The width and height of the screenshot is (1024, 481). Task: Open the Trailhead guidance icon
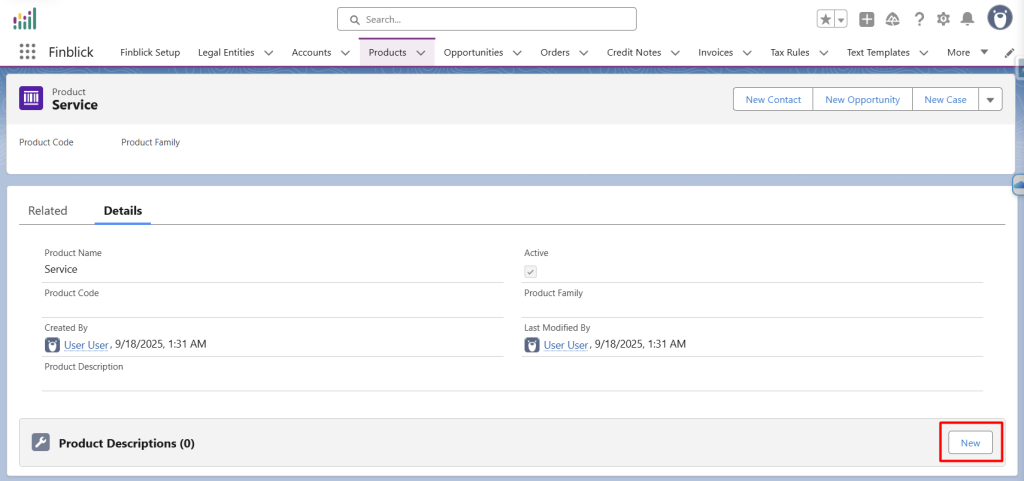point(893,19)
